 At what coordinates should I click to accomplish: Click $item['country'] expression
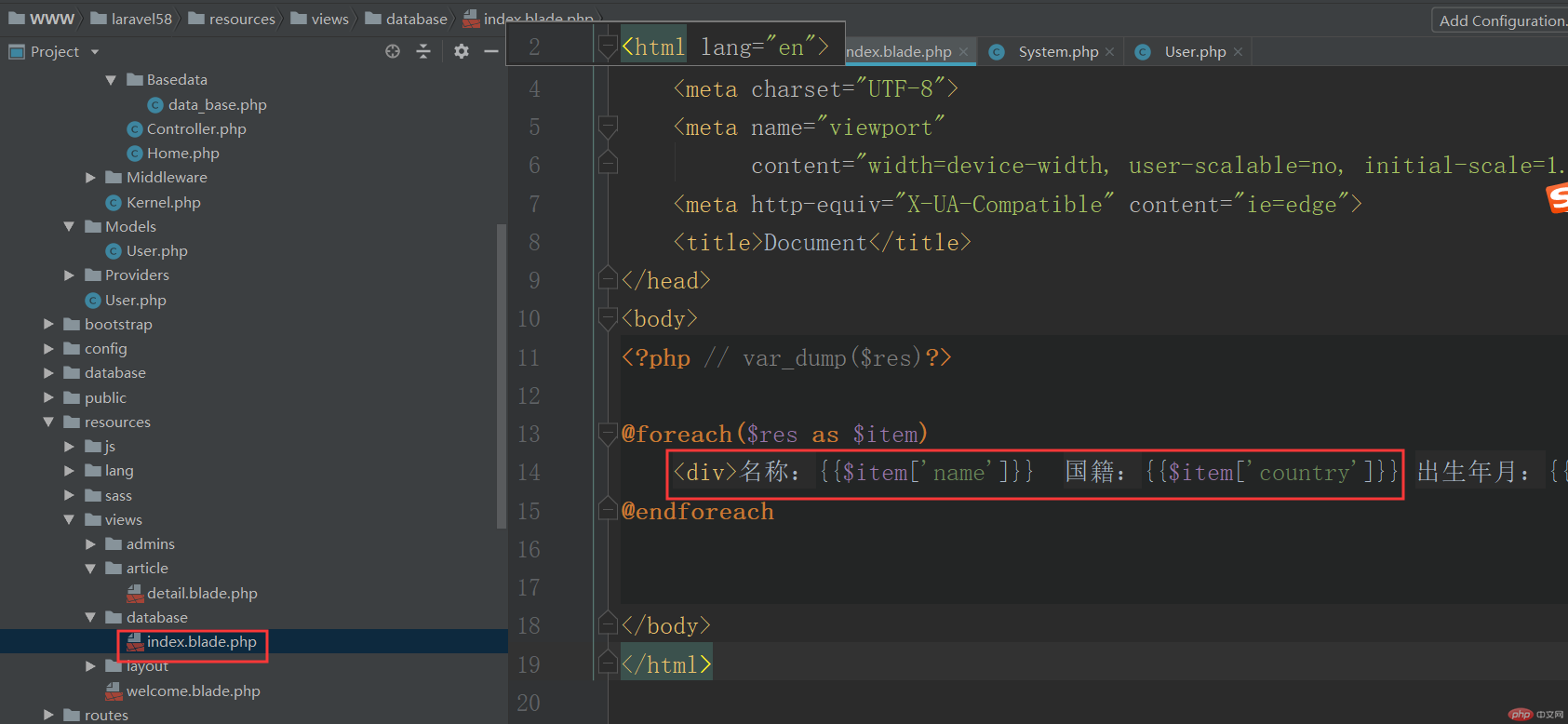(1271, 472)
